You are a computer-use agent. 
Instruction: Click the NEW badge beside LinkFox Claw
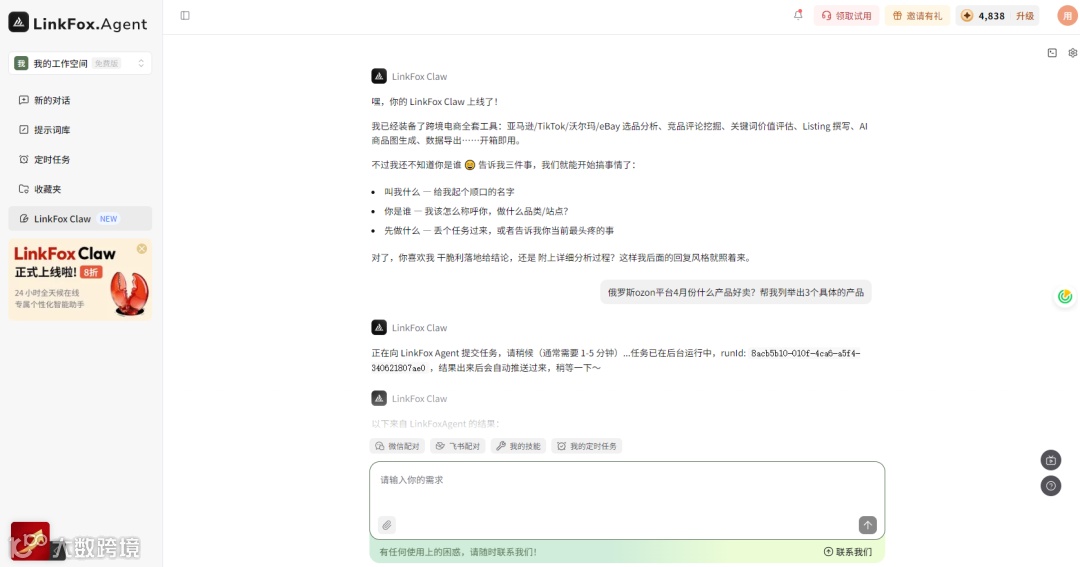pos(108,218)
